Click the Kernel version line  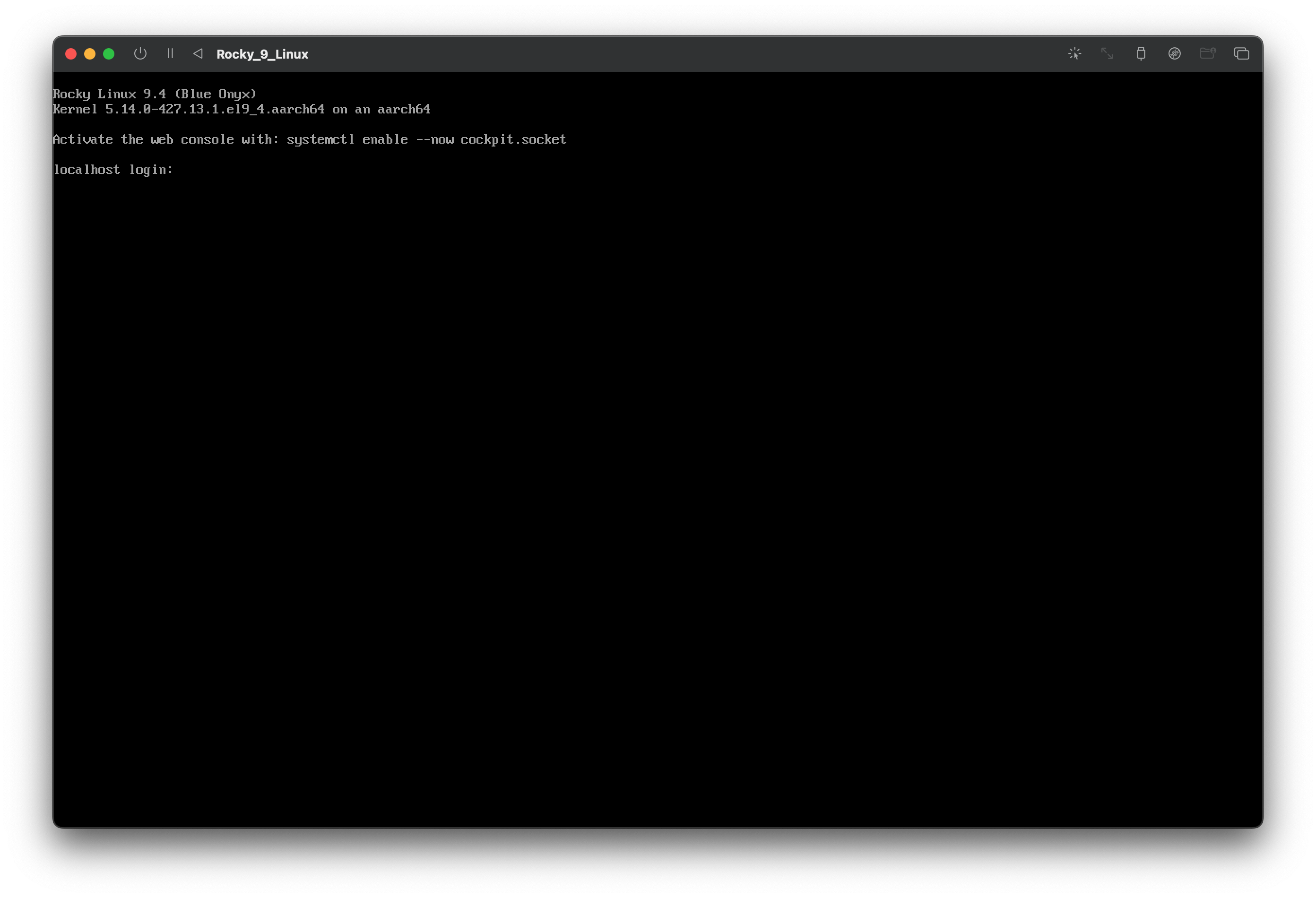pyautogui.click(x=242, y=109)
